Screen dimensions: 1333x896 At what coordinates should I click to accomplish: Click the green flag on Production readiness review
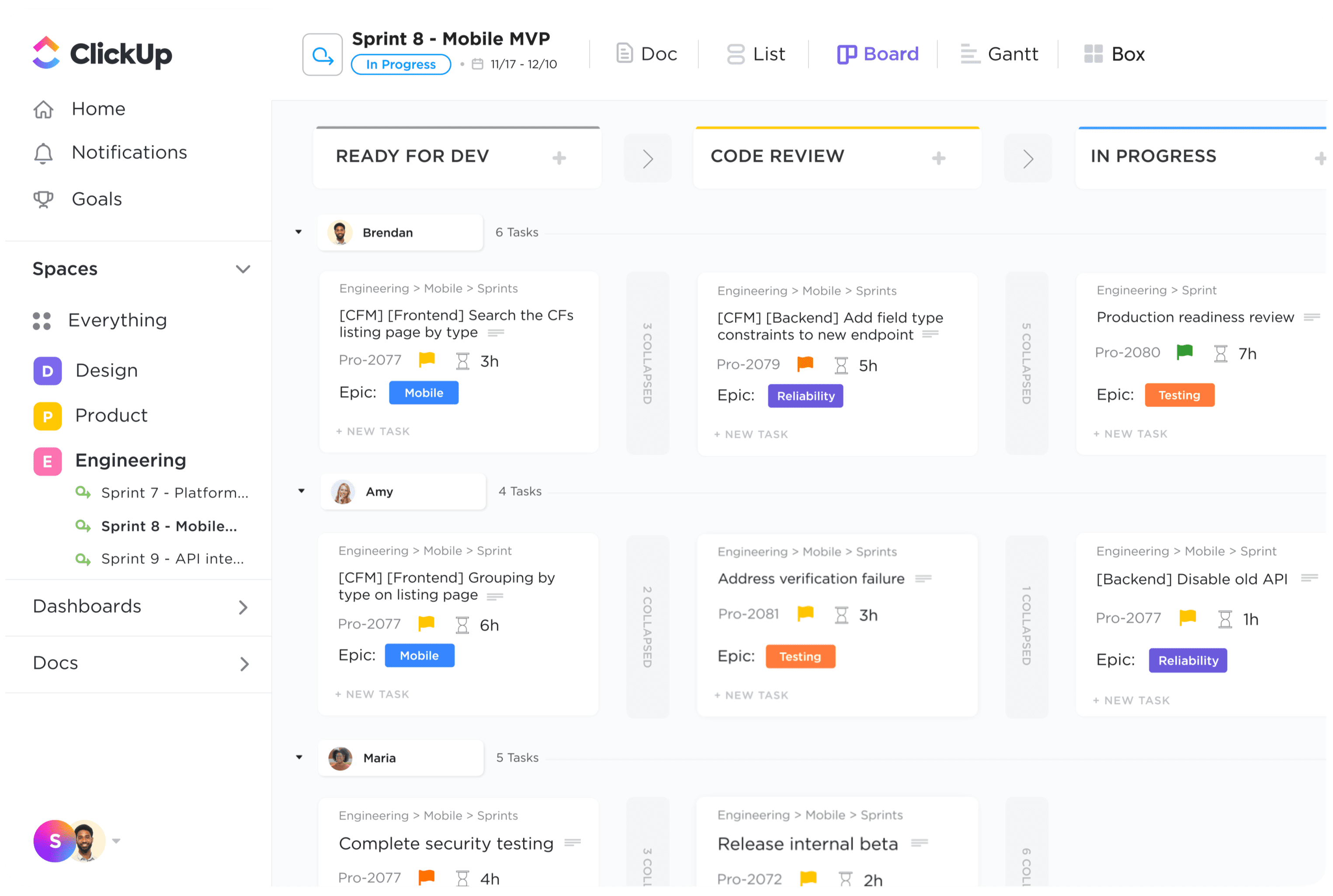point(1184,352)
